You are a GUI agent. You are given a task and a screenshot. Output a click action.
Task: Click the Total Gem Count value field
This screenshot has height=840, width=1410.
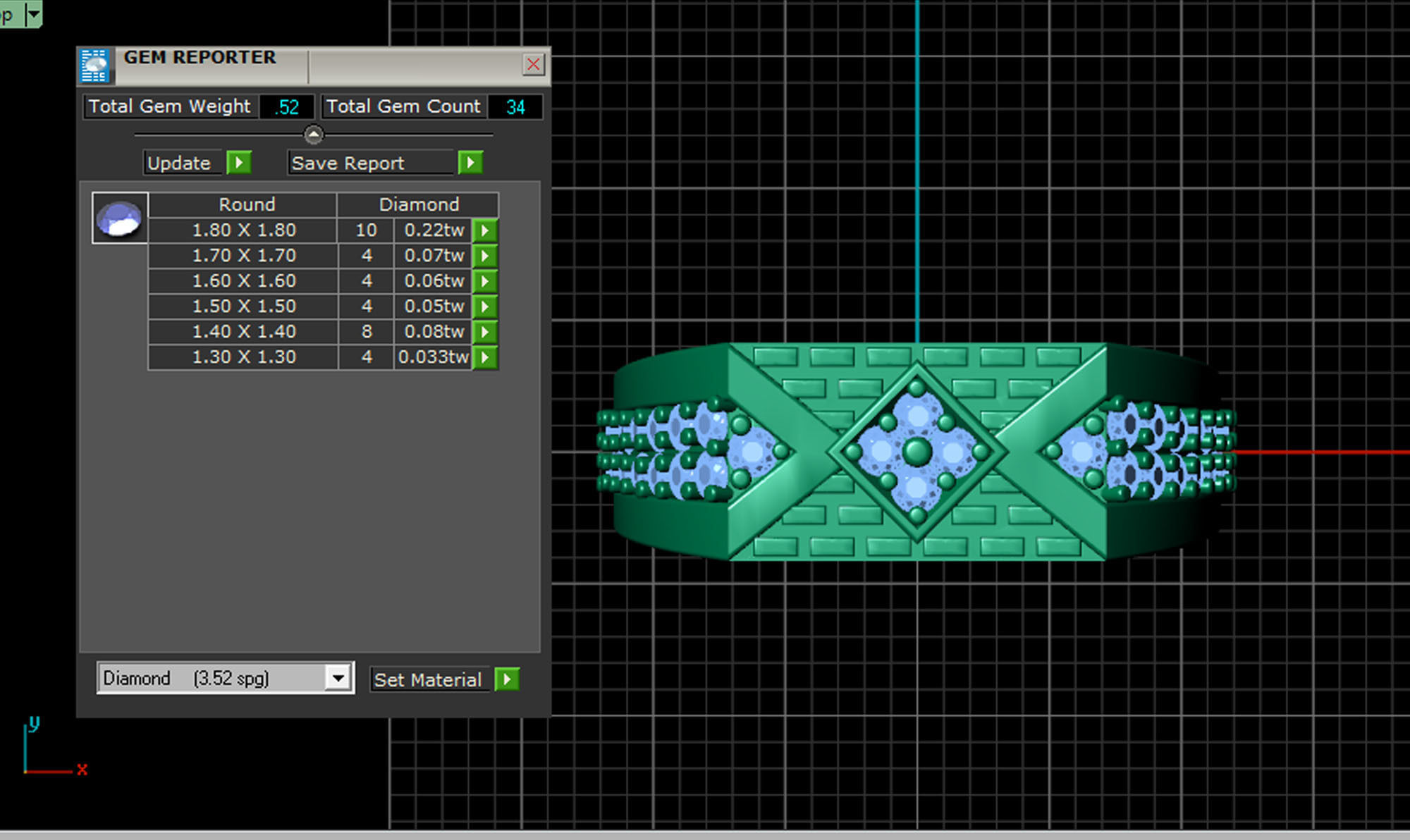point(515,107)
